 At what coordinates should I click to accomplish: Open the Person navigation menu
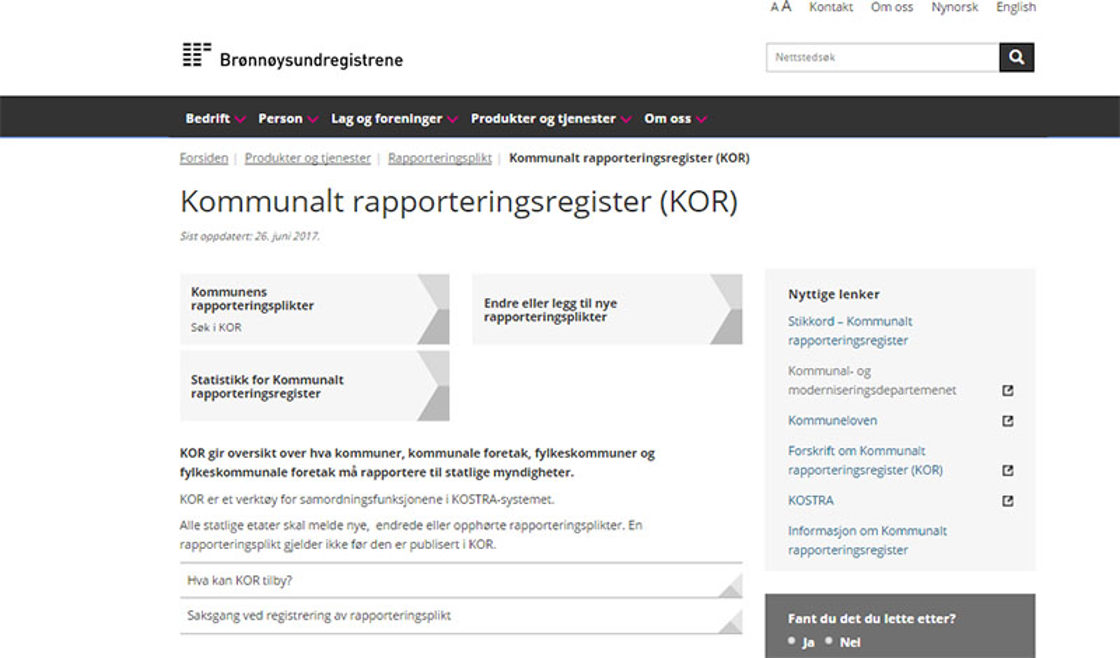[x=288, y=119]
